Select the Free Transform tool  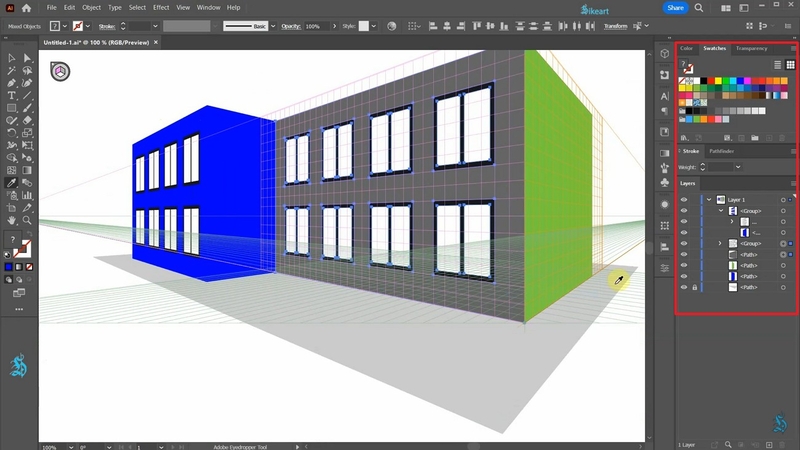point(27,145)
